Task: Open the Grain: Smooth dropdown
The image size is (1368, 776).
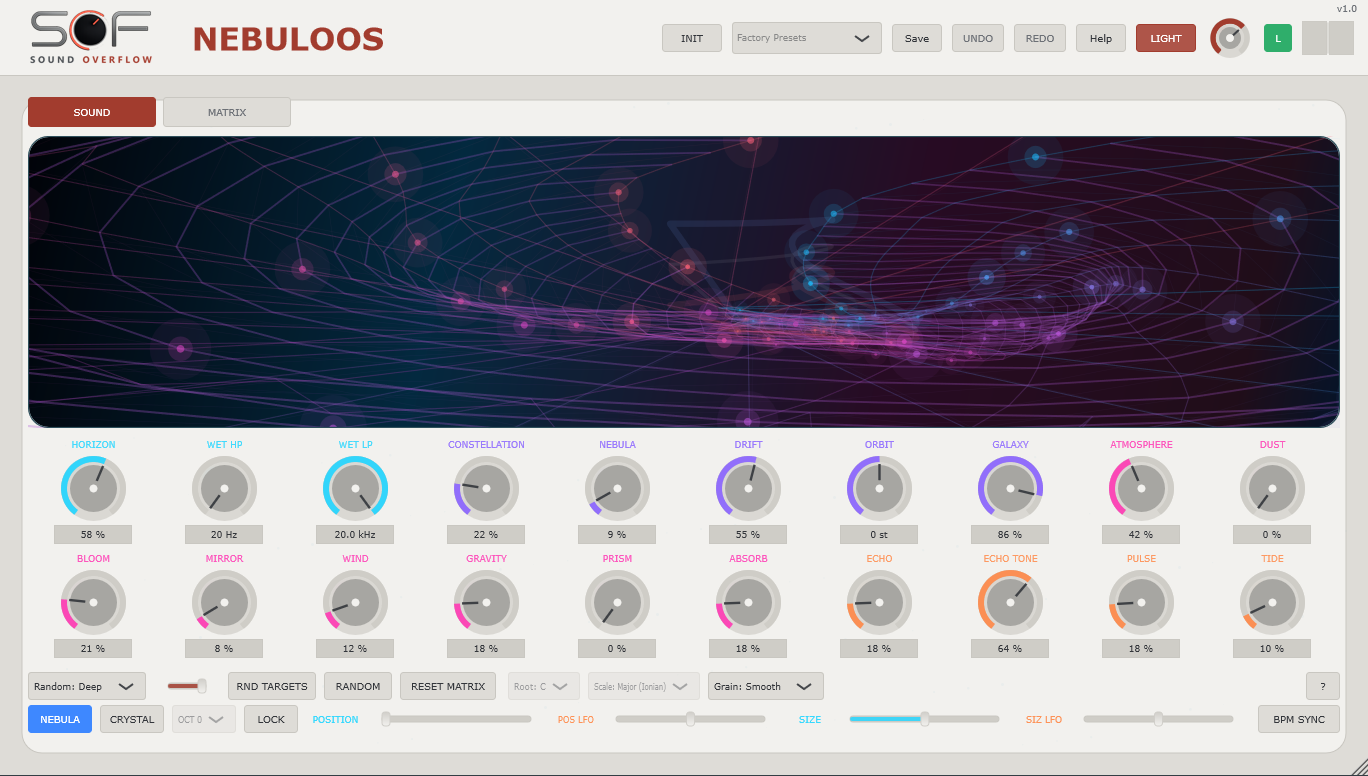Action: [x=766, y=686]
